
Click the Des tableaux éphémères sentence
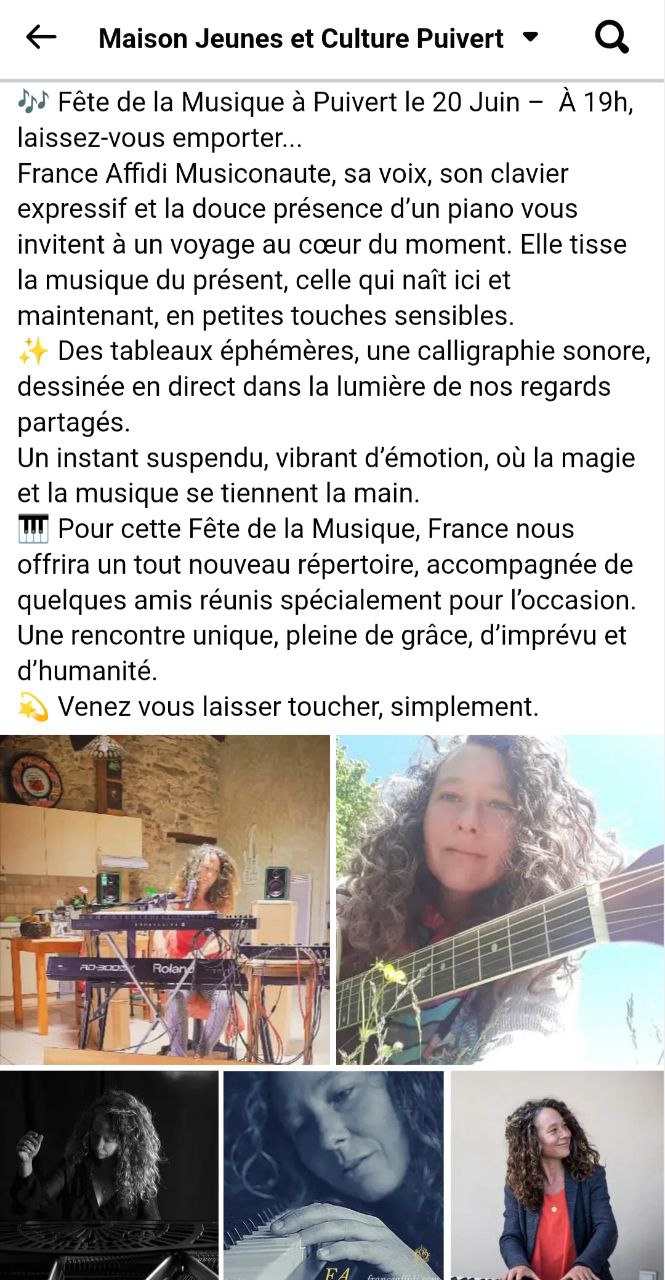[334, 387]
